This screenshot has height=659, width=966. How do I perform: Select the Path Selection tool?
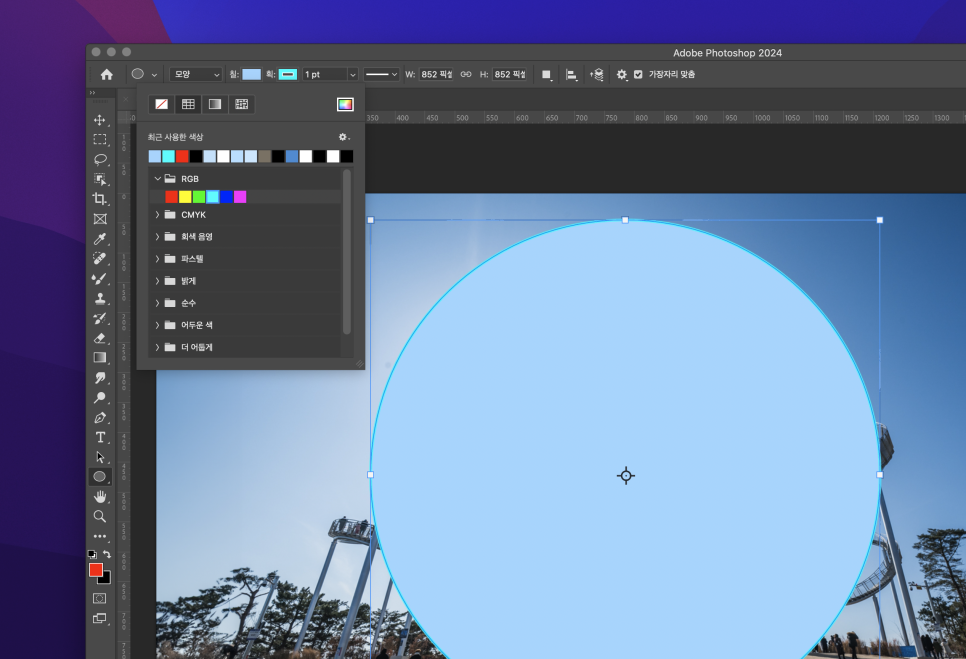(100, 457)
